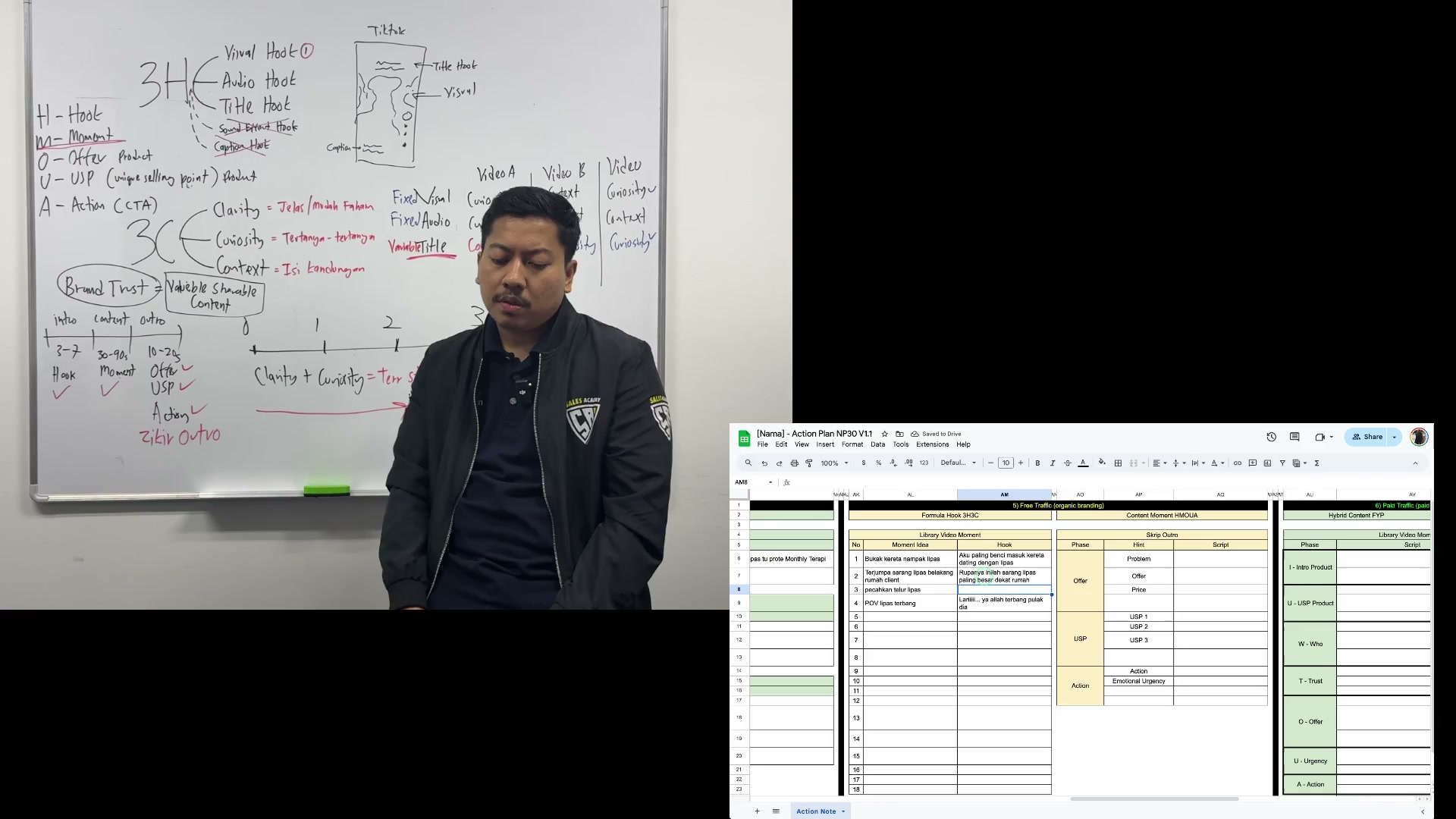The image size is (1456, 819).
Task: Increase the font size
Action: pyautogui.click(x=1021, y=463)
